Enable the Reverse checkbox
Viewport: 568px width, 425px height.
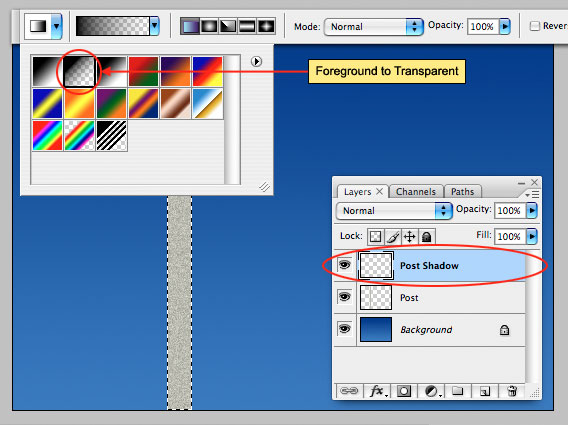(535, 26)
